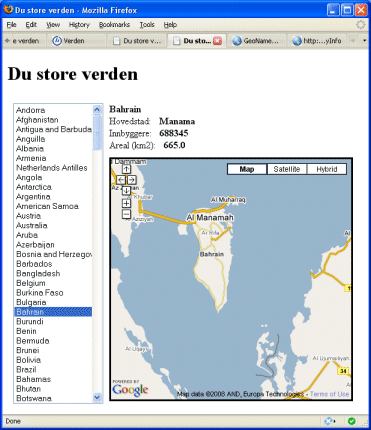Select Angola in the country list
371x430 pixels.
click(53, 177)
